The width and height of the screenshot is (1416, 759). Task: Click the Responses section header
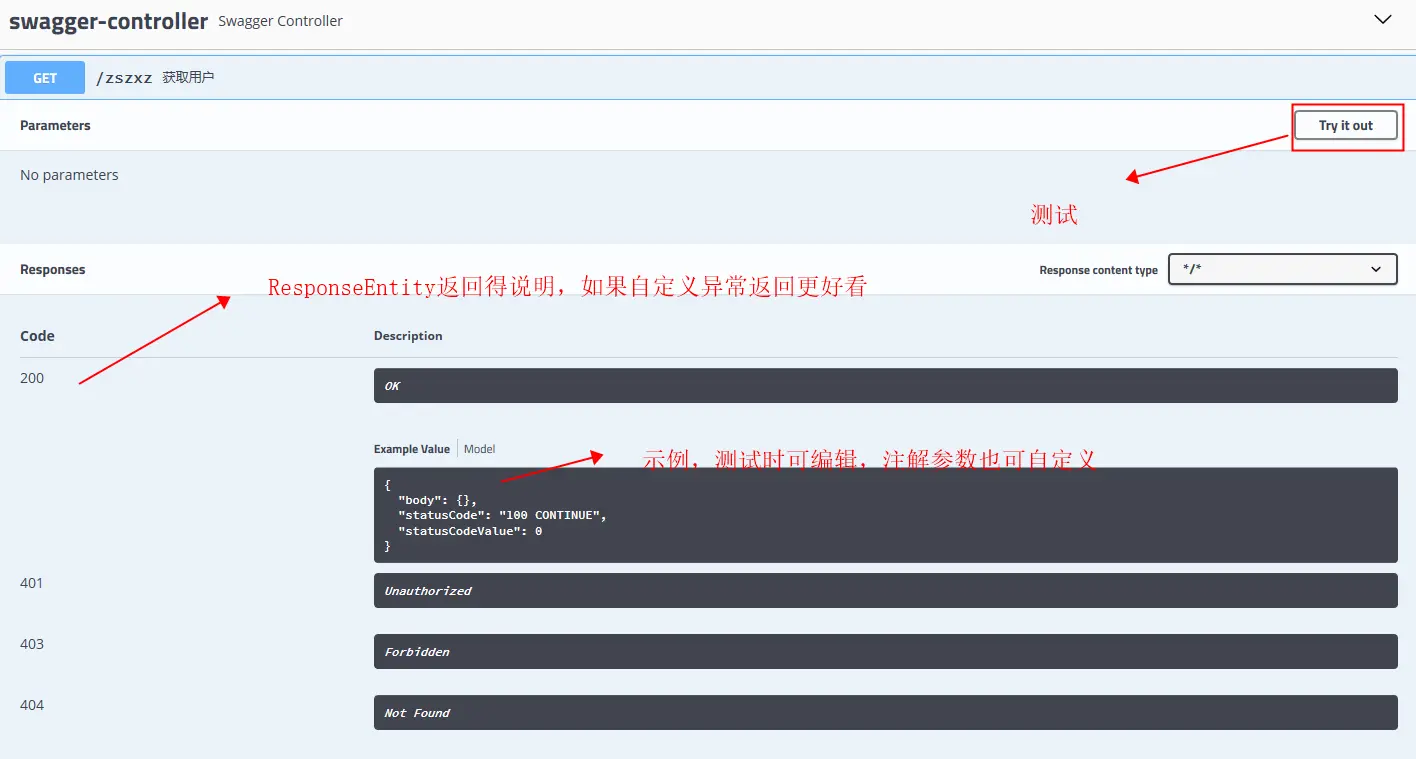coord(53,269)
